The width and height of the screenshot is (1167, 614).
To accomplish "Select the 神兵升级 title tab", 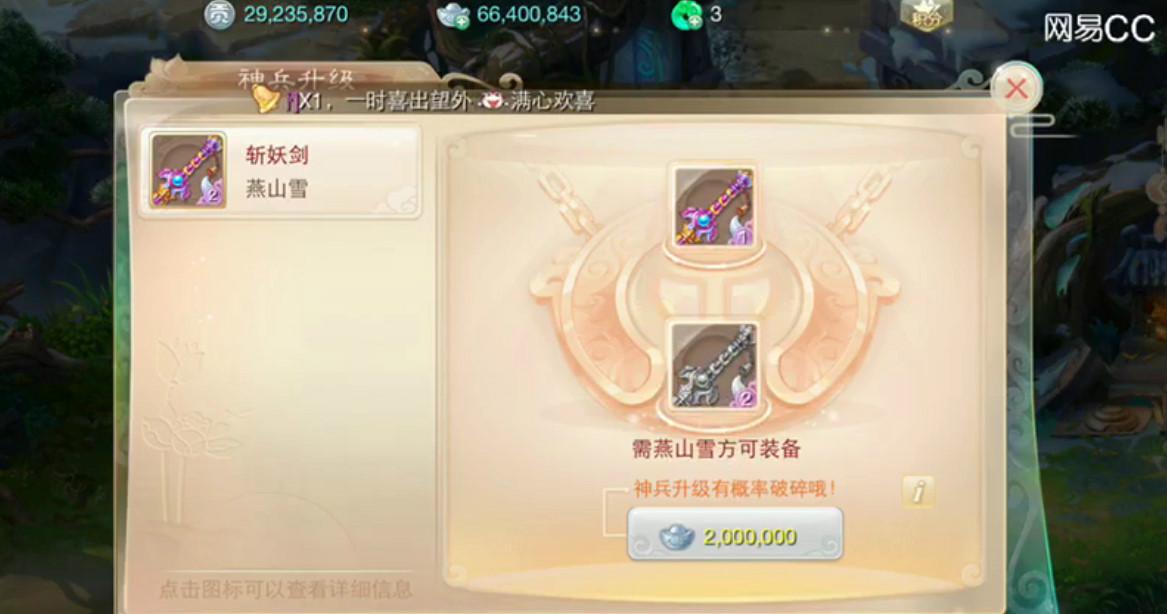I will click(x=296, y=77).
